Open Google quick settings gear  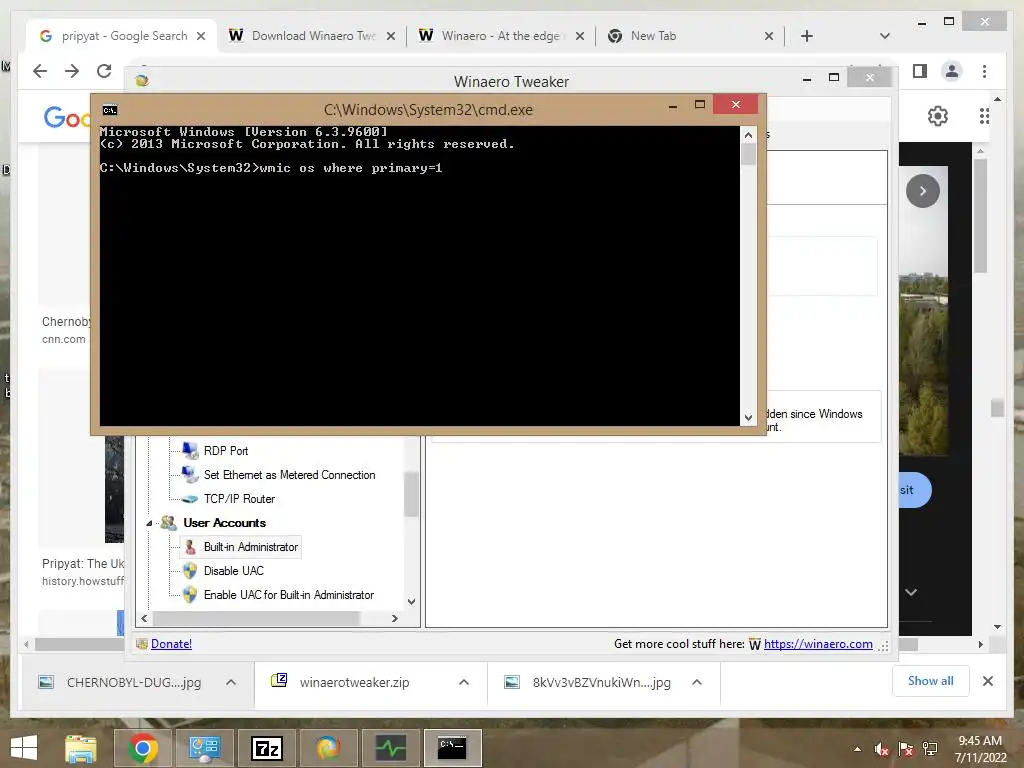(938, 116)
